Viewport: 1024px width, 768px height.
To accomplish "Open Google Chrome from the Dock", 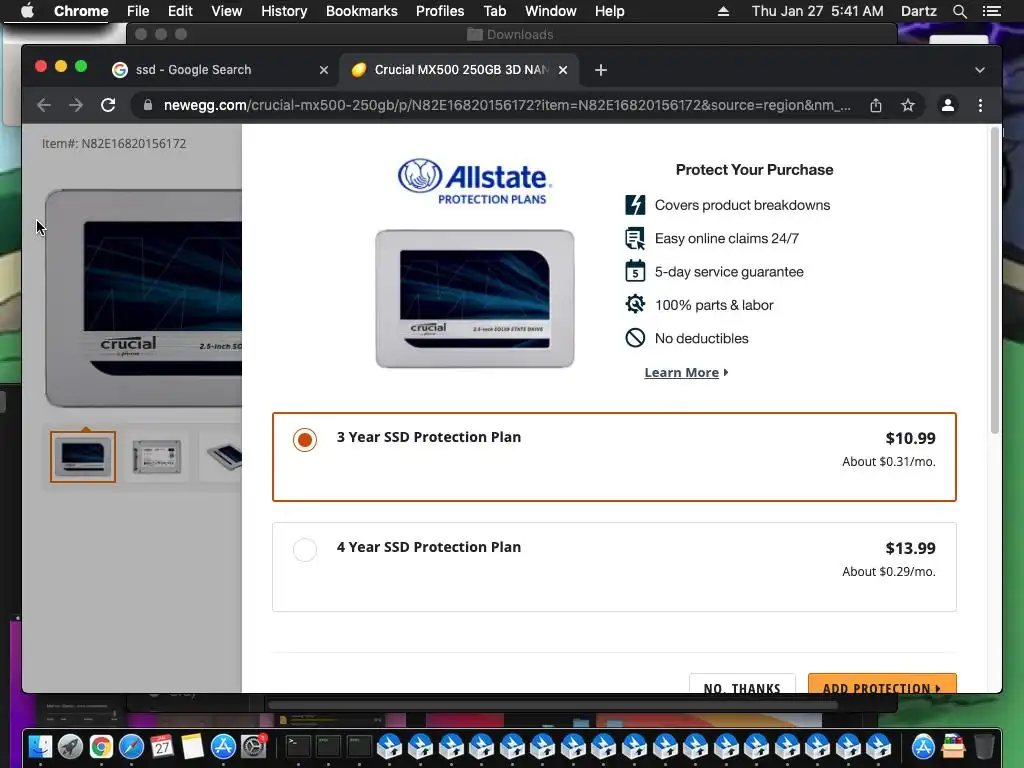I will pyautogui.click(x=101, y=746).
